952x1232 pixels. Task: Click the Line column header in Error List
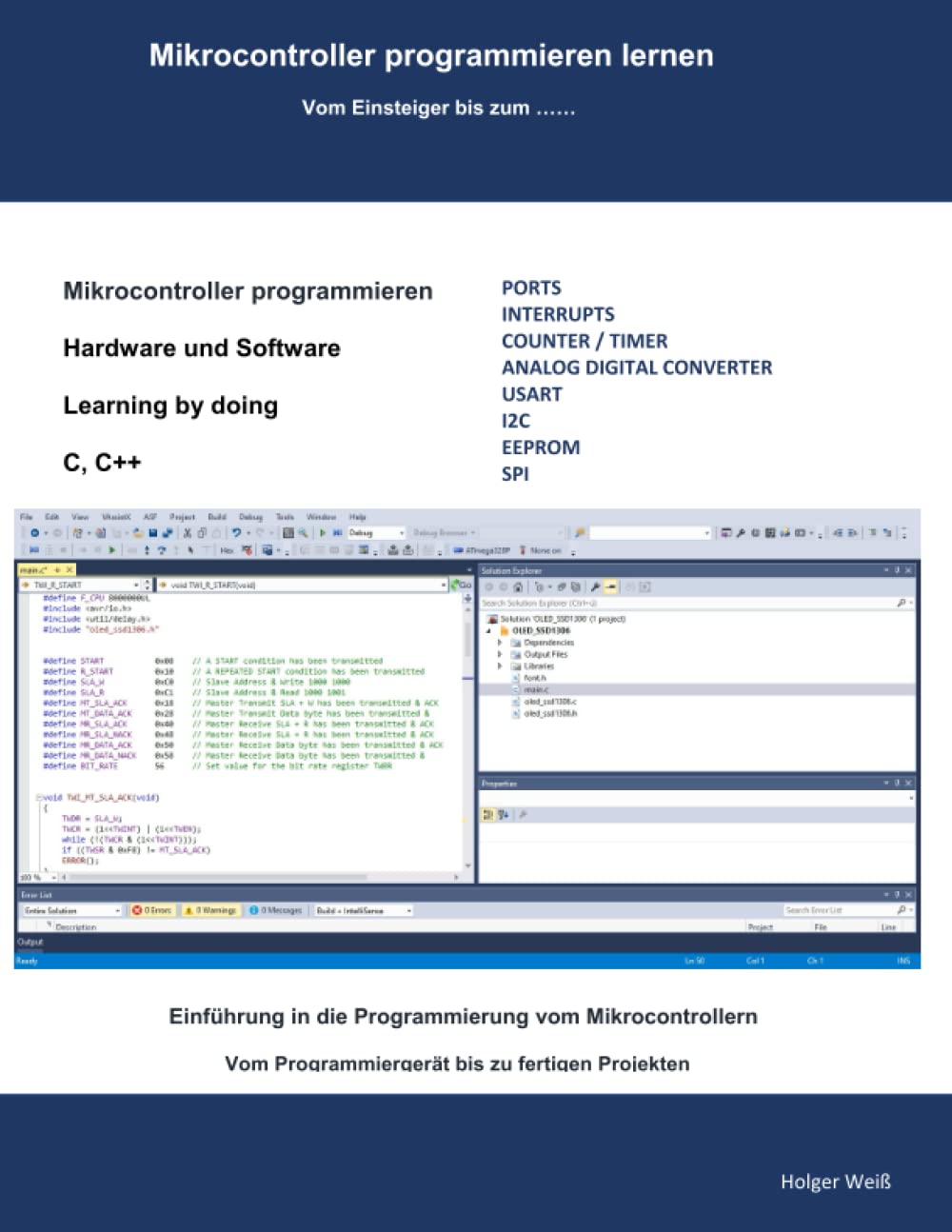(x=888, y=926)
